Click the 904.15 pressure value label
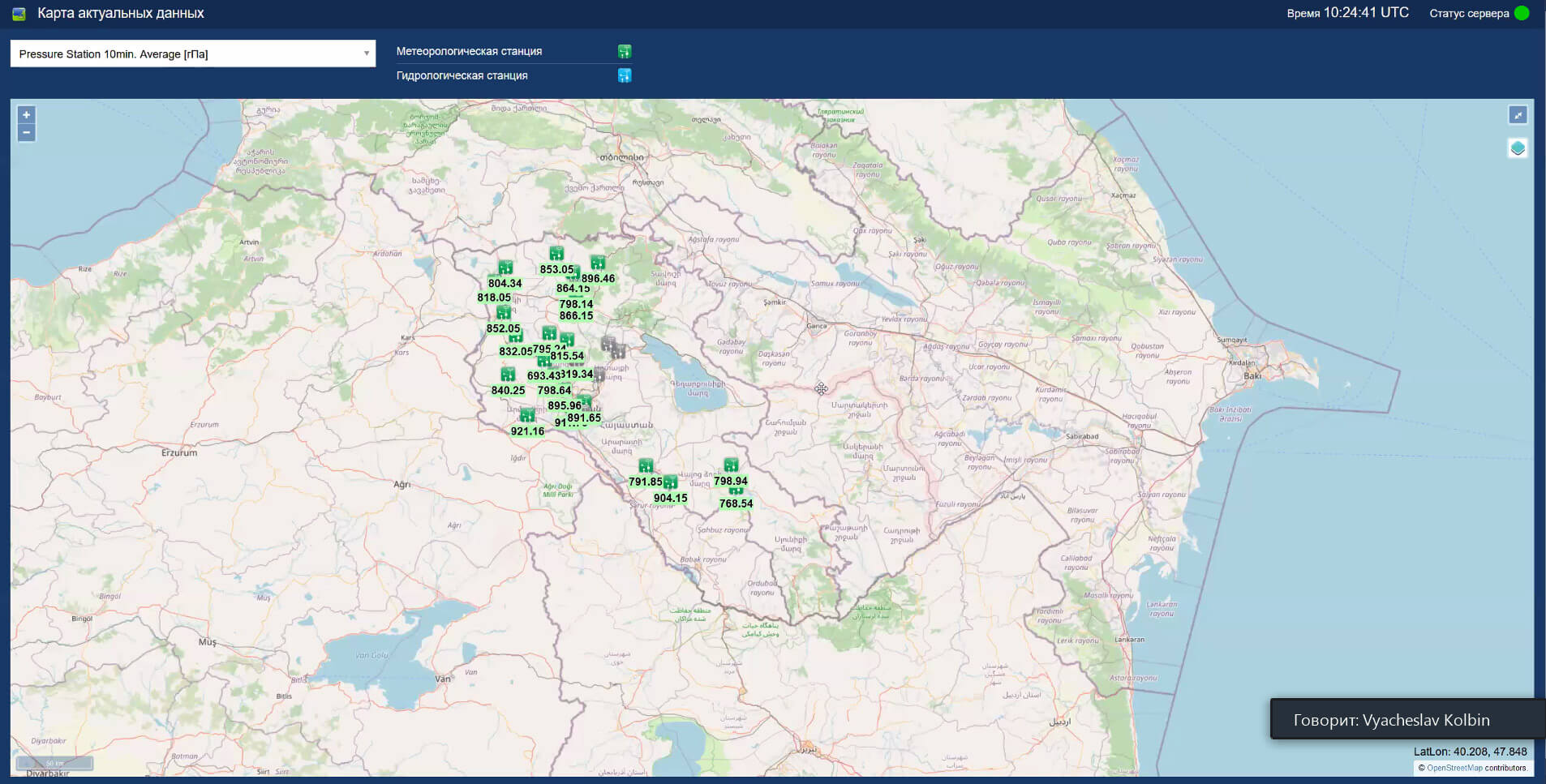The width and height of the screenshot is (1546, 784). pos(670,499)
